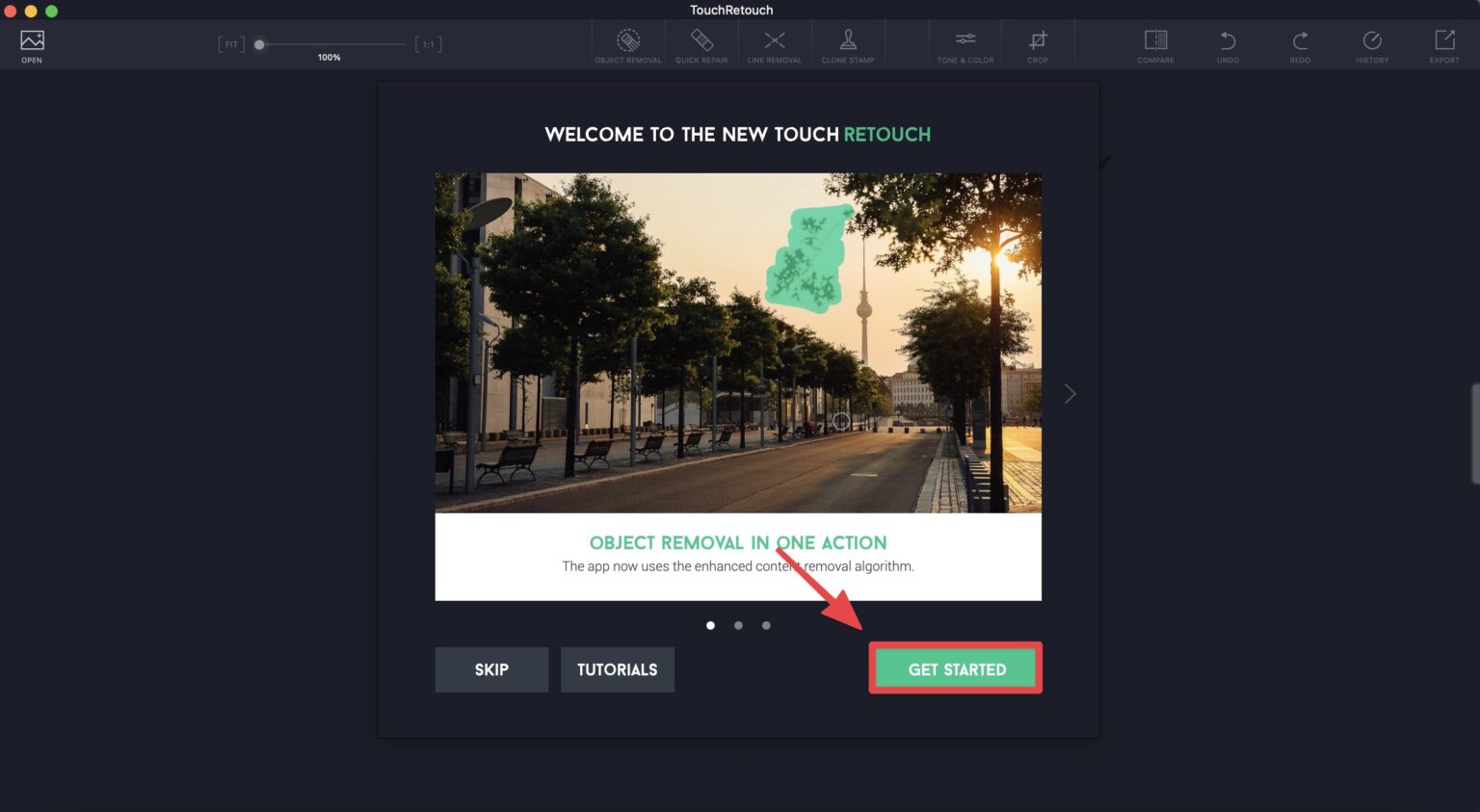Open the History panel
This screenshot has height=812, width=1480.
click(1372, 44)
